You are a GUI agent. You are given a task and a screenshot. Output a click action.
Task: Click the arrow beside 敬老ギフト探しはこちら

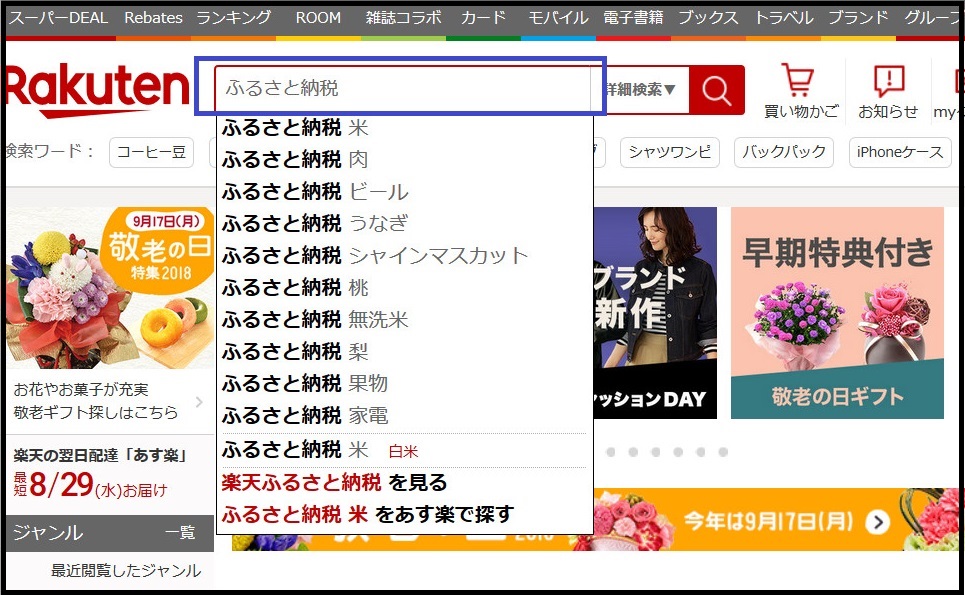click(x=199, y=402)
